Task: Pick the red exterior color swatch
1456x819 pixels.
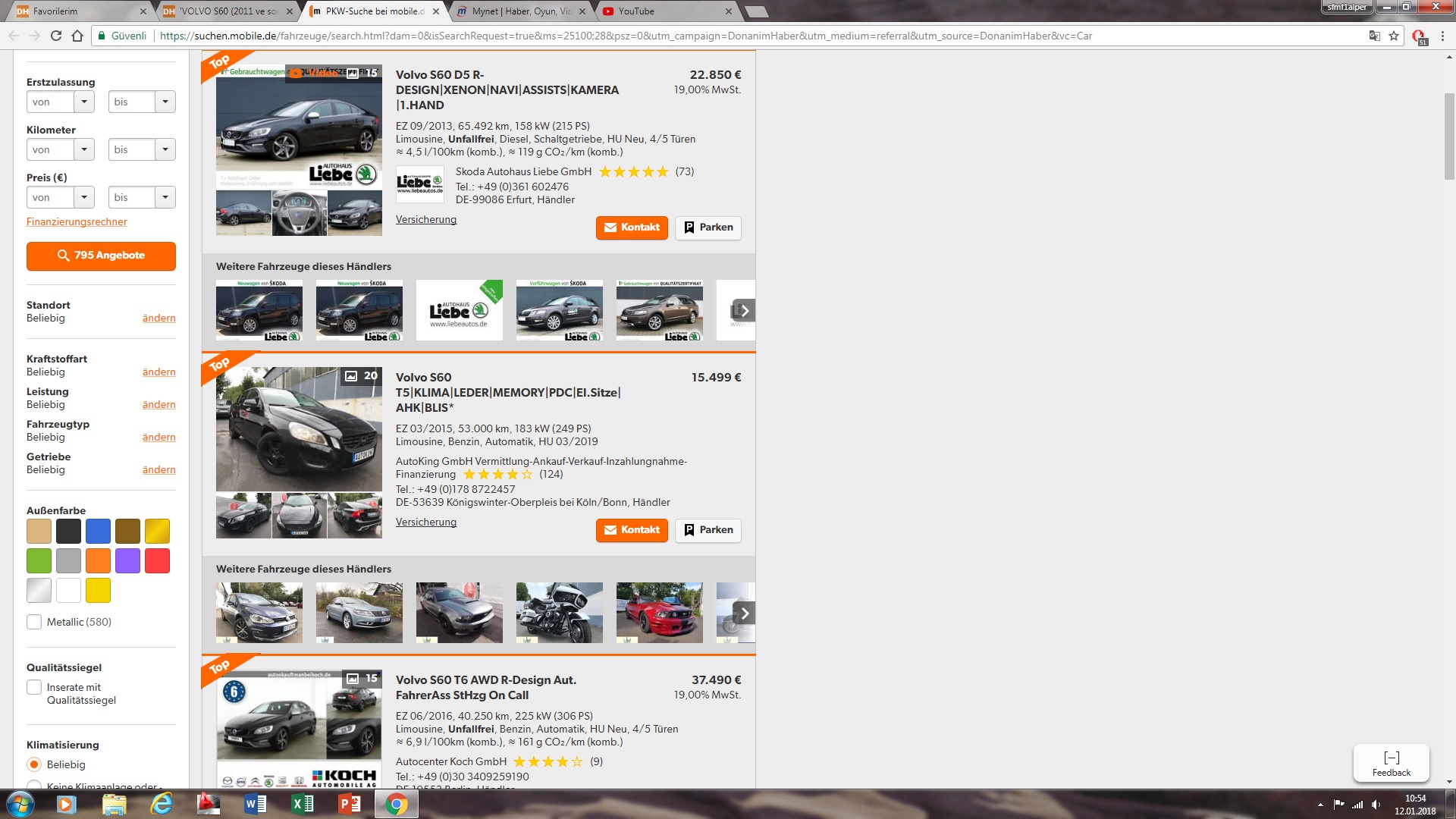Action: click(x=157, y=560)
